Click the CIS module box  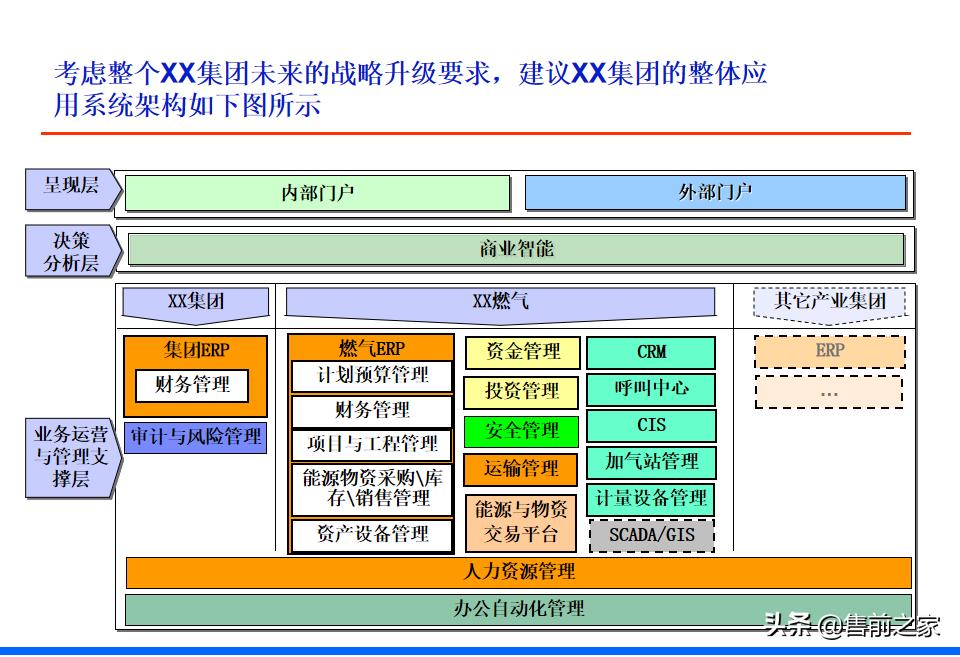click(651, 426)
